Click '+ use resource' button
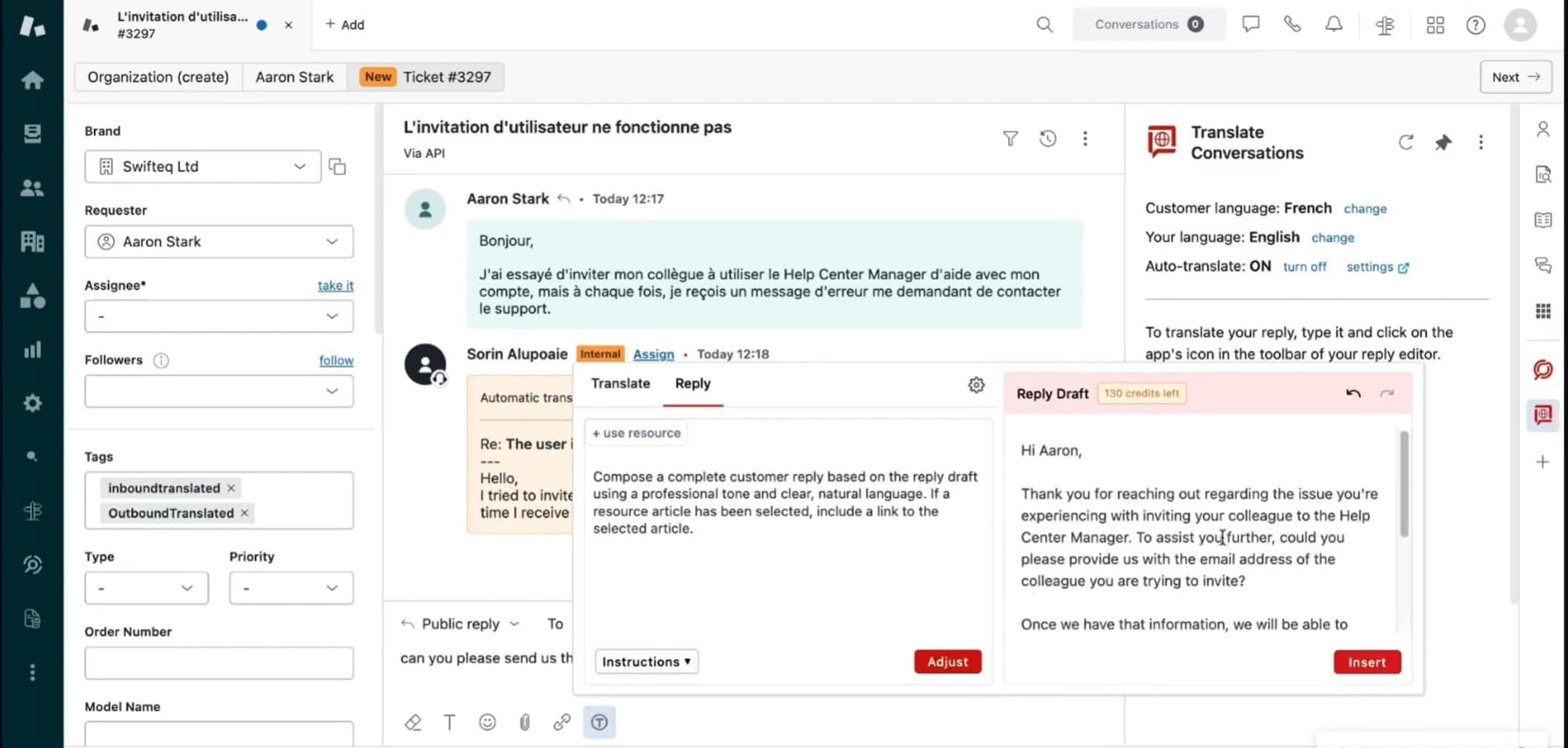1568x748 pixels. [636, 433]
